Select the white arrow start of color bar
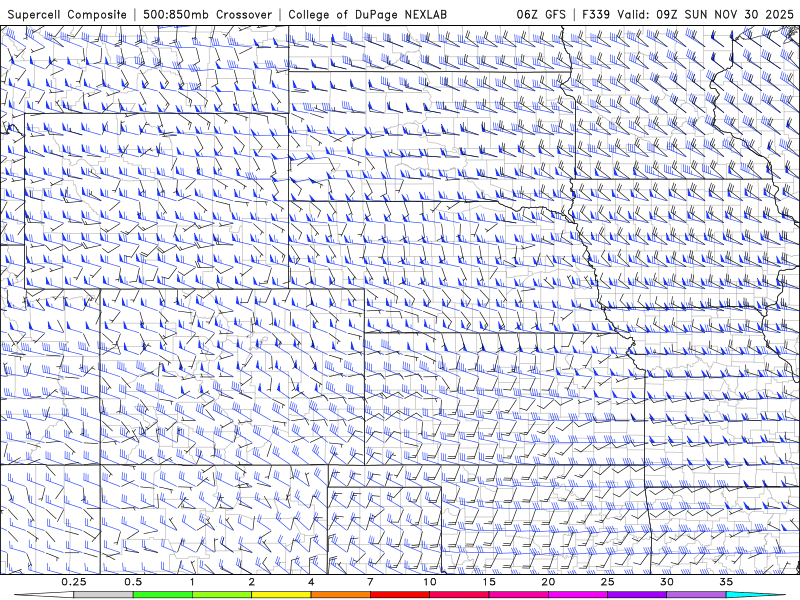The image size is (800, 600). point(44,595)
